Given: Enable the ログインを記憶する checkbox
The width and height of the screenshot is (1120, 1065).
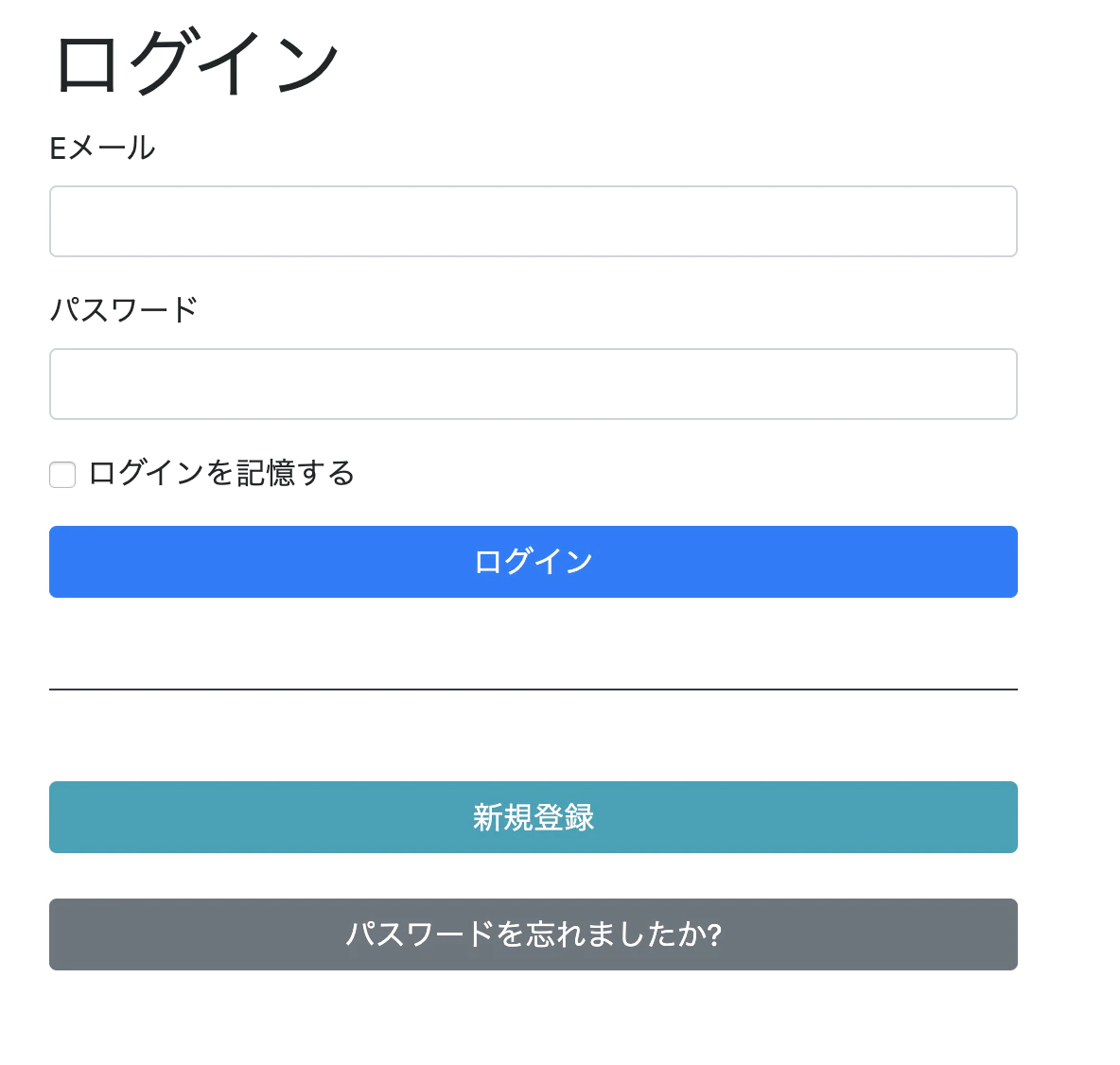Looking at the screenshot, I should (61, 474).
